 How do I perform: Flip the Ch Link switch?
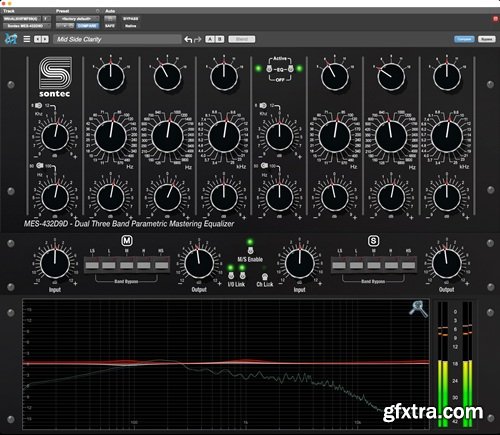[x=265, y=277]
